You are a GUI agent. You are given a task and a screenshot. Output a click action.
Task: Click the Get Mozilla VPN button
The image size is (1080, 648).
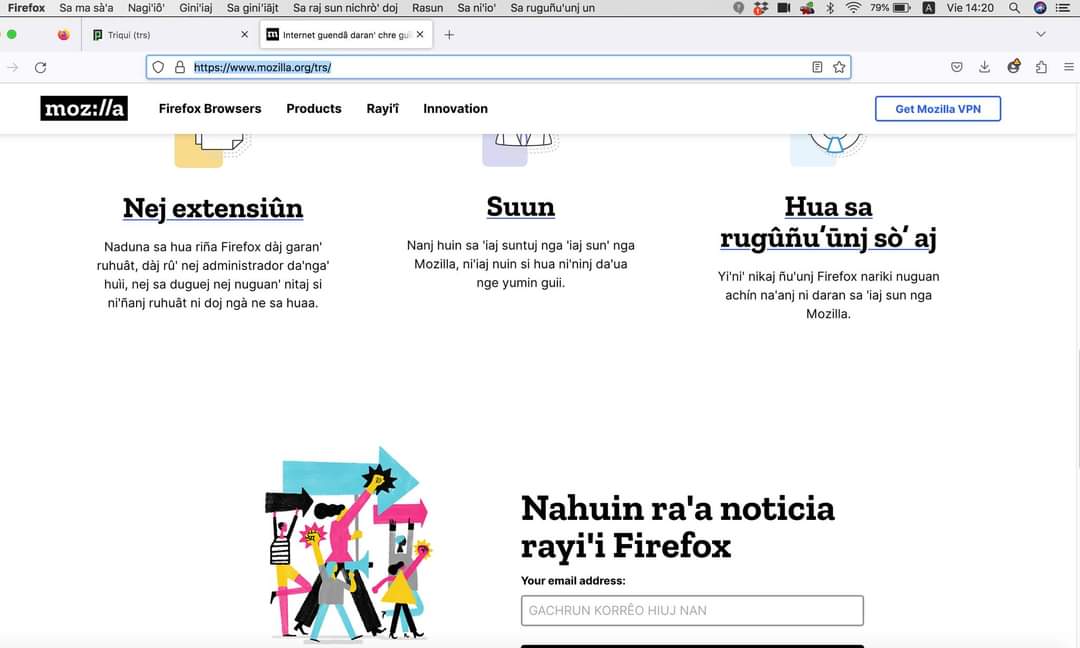(x=937, y=109)
